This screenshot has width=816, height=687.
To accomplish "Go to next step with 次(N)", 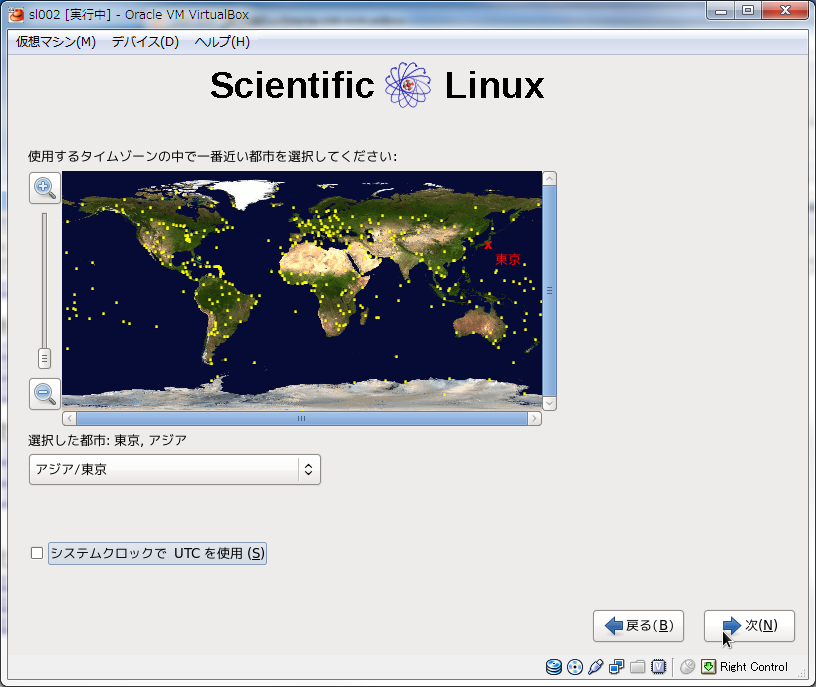I will [x=749, y=626].
